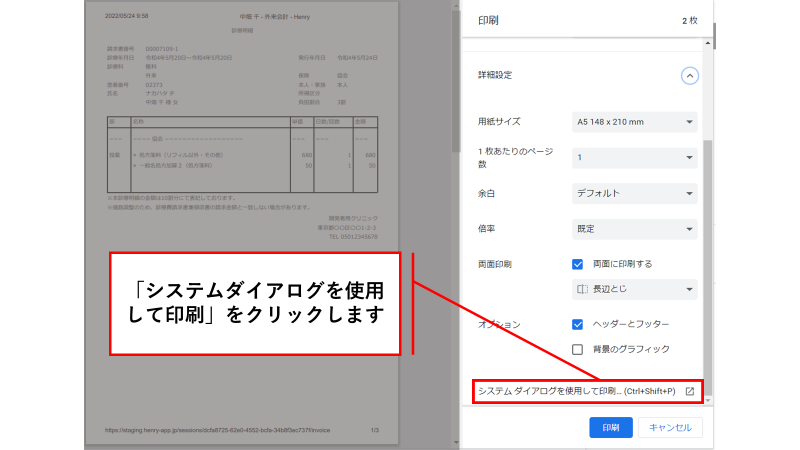The image size is (800, 450).
Task: Uncheck 両面に印刷する checkbox
Action: 577,264
